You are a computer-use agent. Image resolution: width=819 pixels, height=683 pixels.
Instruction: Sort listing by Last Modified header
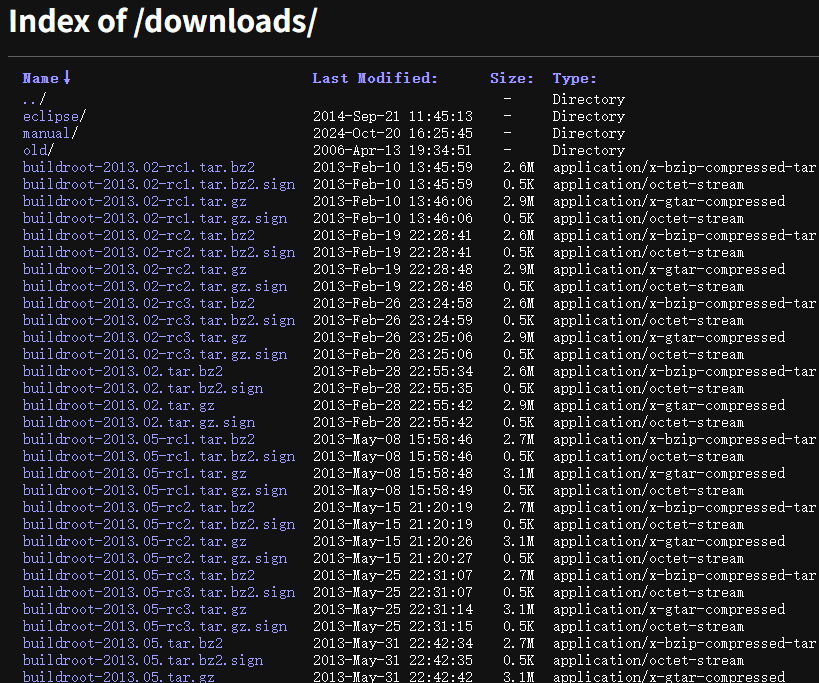pos(375,78)
